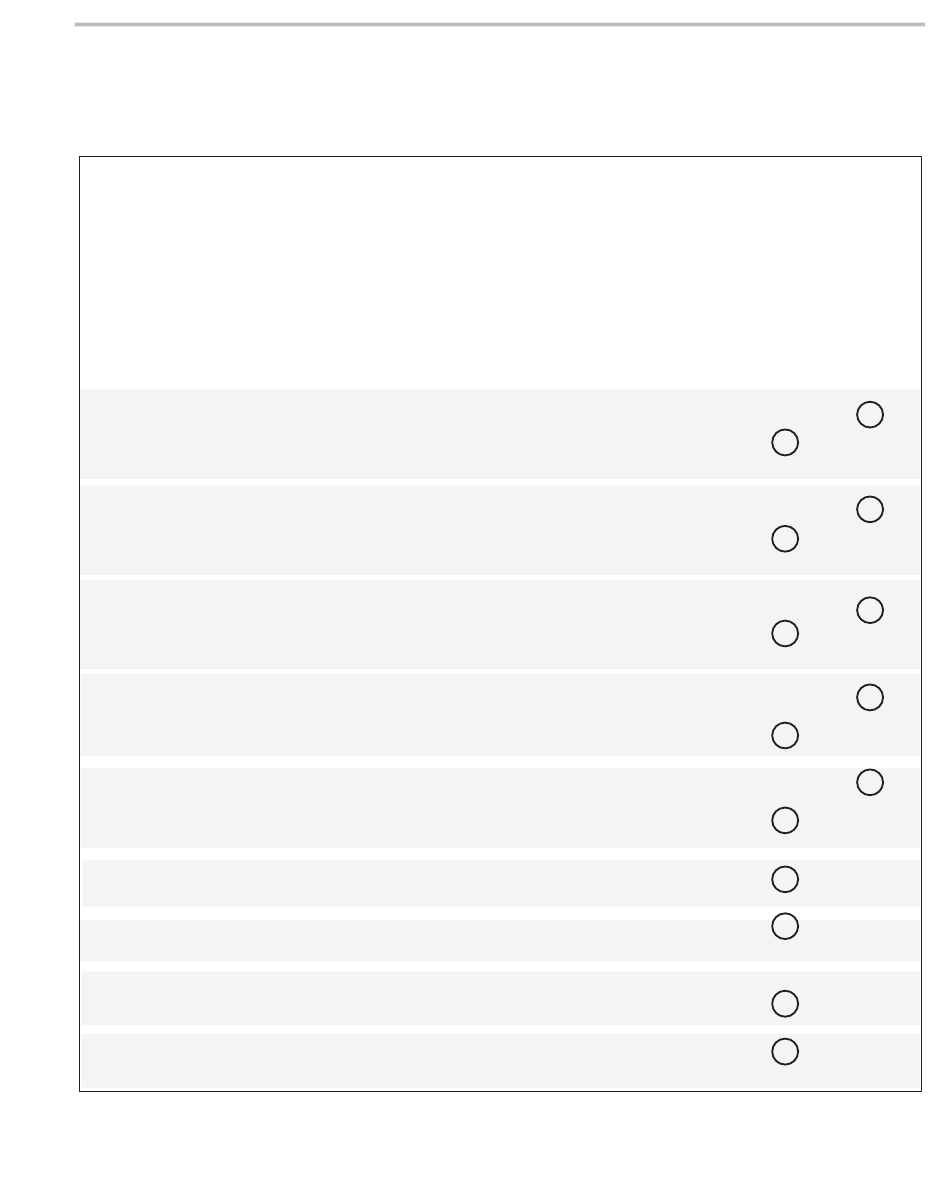Click the empty left area of the third shaded row
The width and height of the screenshot is (950, 1201).
400,623
